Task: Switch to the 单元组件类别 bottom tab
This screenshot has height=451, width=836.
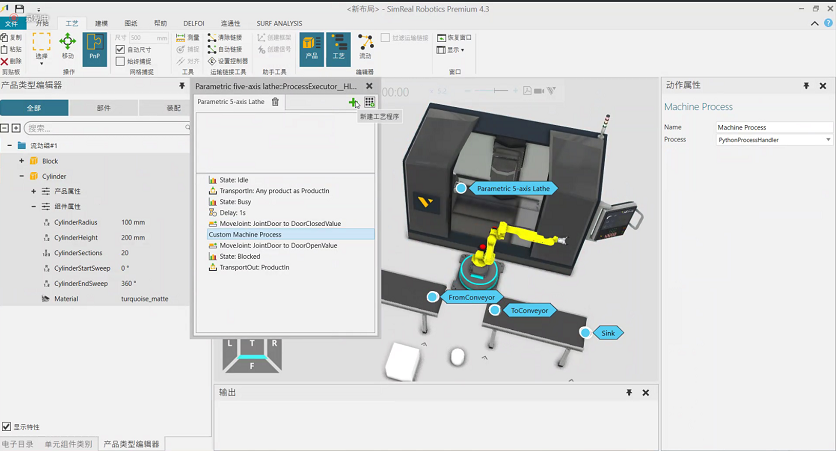Action: (x=68, y=444)
